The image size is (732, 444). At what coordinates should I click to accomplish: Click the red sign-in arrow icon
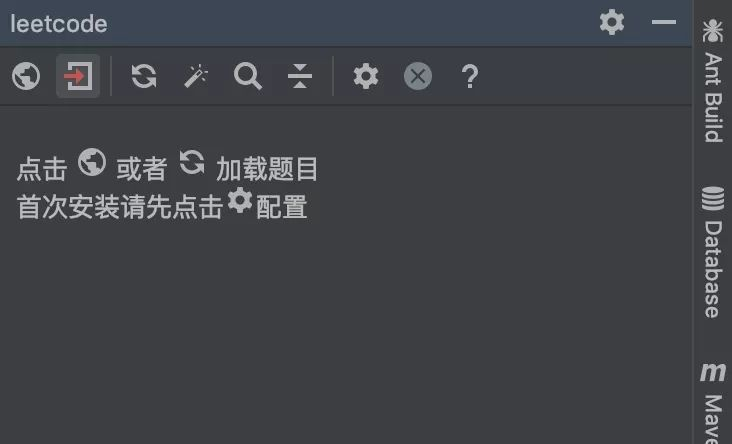[78, 76]
